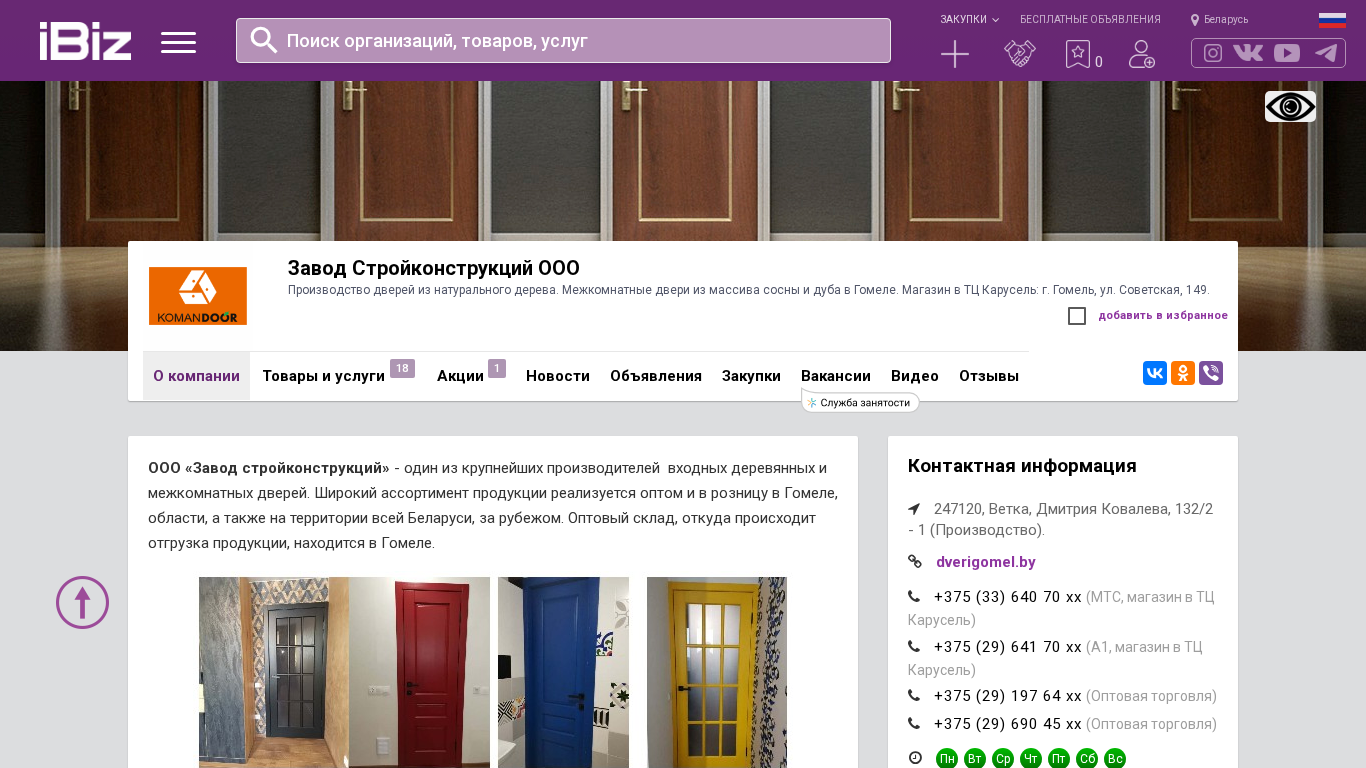Click the iBiz logo
Viewport: 1366px width, 768px height.
[85, 41]
